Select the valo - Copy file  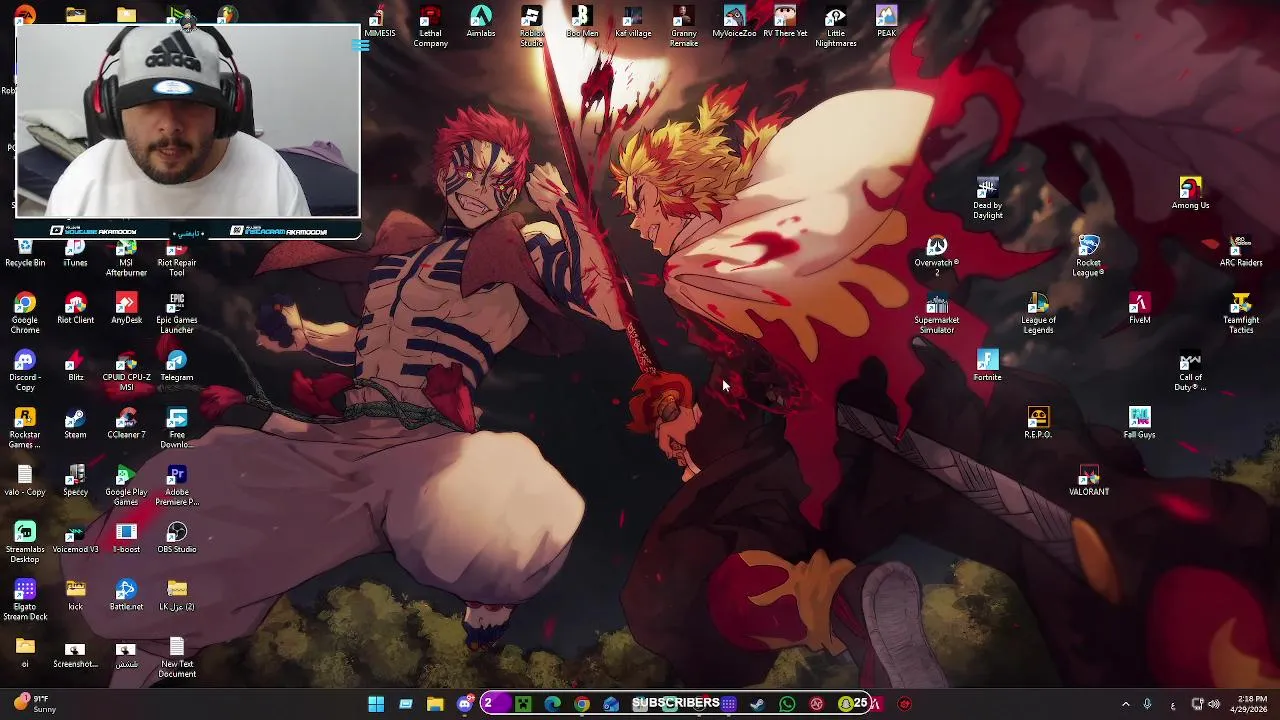click(25, 481)
